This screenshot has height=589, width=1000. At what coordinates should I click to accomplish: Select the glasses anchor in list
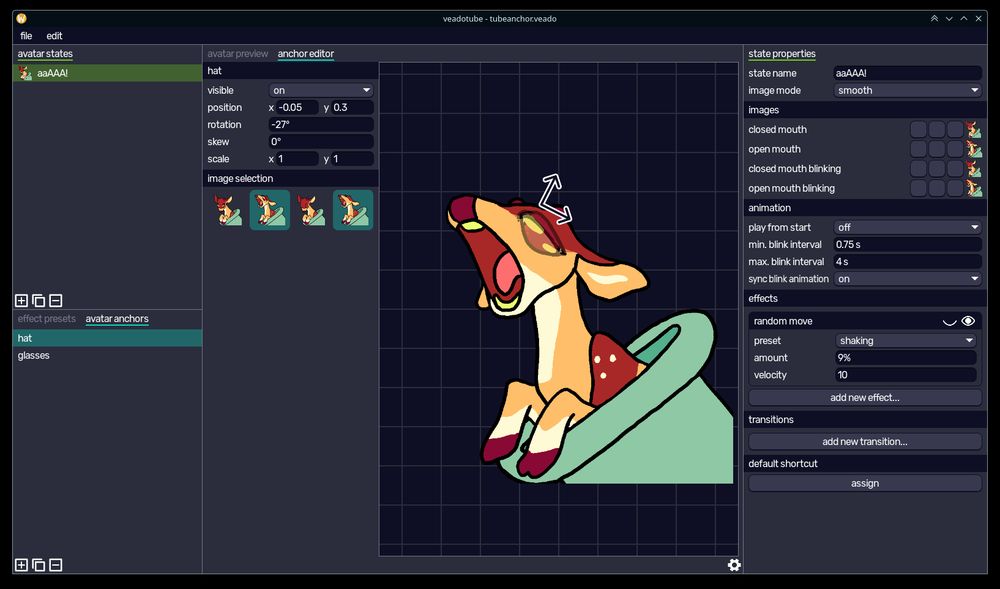[x=34, y=356]
